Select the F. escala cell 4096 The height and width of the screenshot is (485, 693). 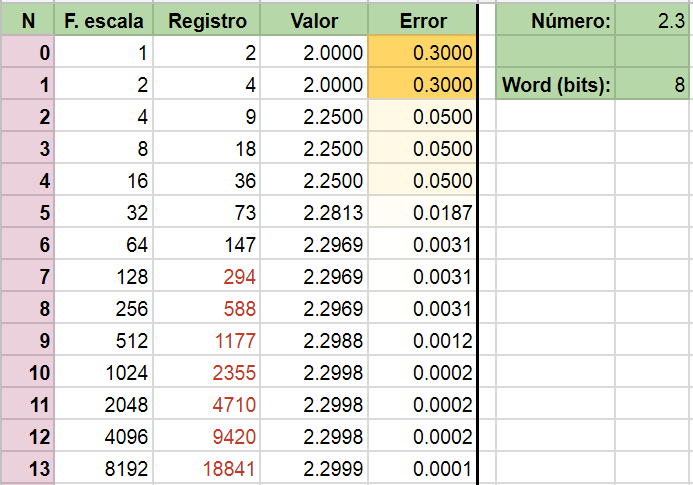point(104,436)
